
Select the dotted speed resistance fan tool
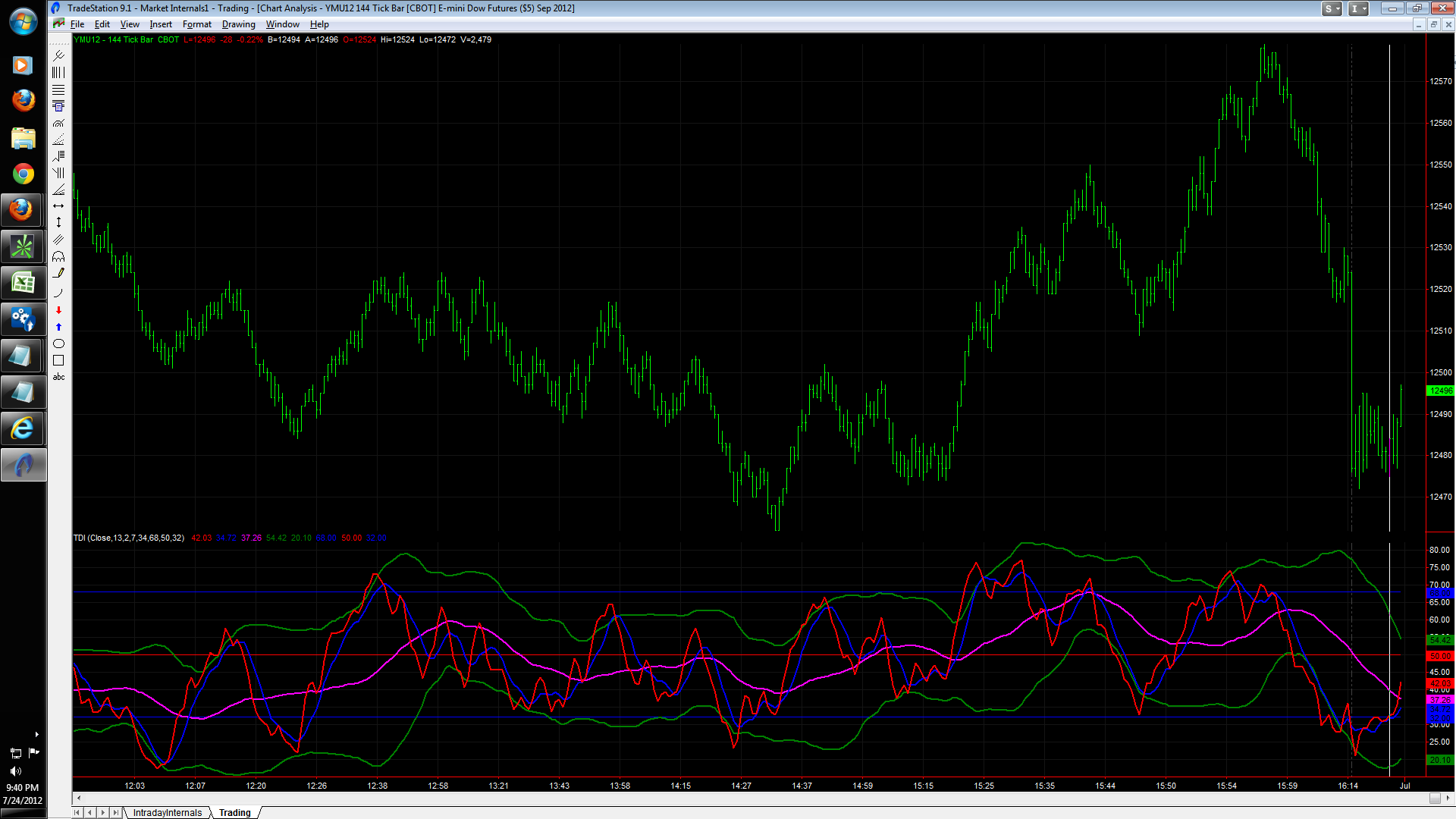click(x=58, y=139)
